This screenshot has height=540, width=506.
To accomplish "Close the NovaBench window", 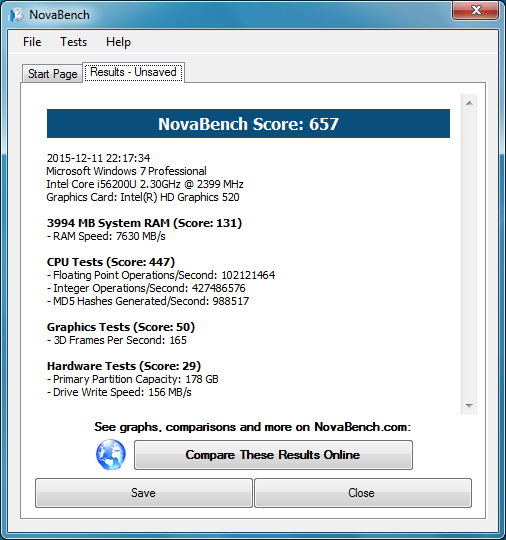I will 476,10.
